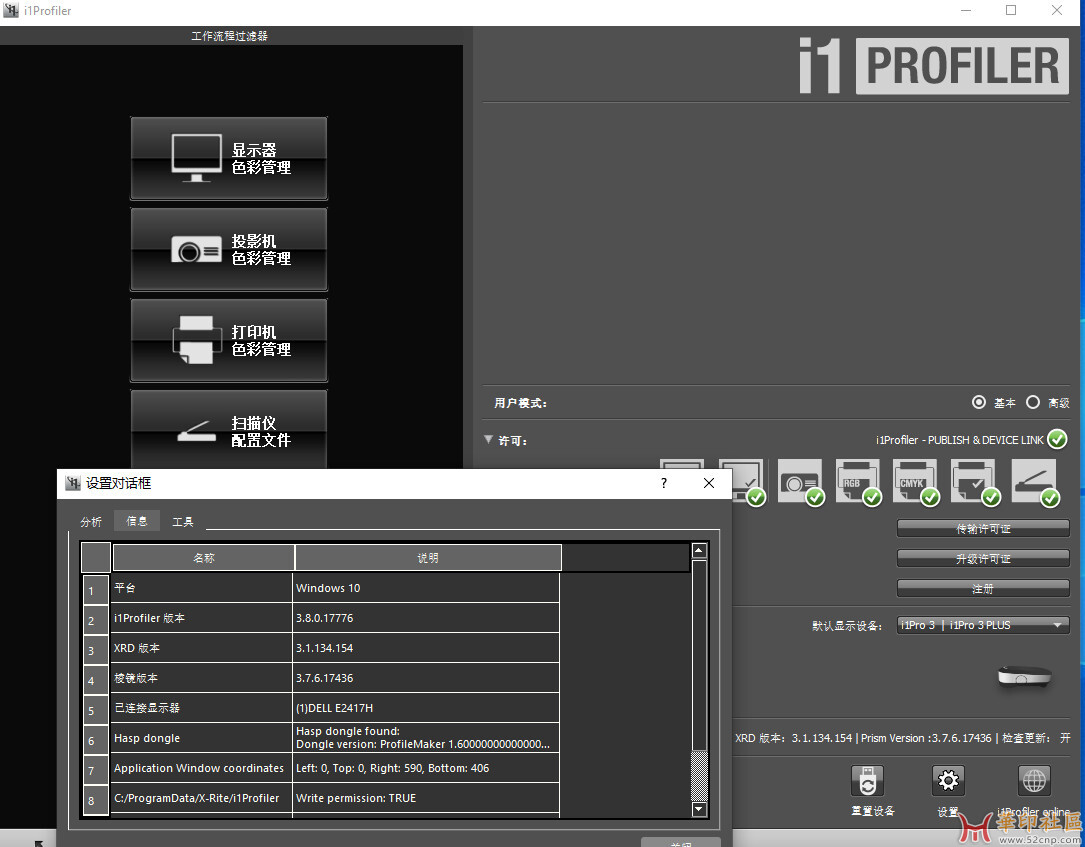
Task: Open the 显示器 色彩管理 display profiling workflow
Action: 229,158
